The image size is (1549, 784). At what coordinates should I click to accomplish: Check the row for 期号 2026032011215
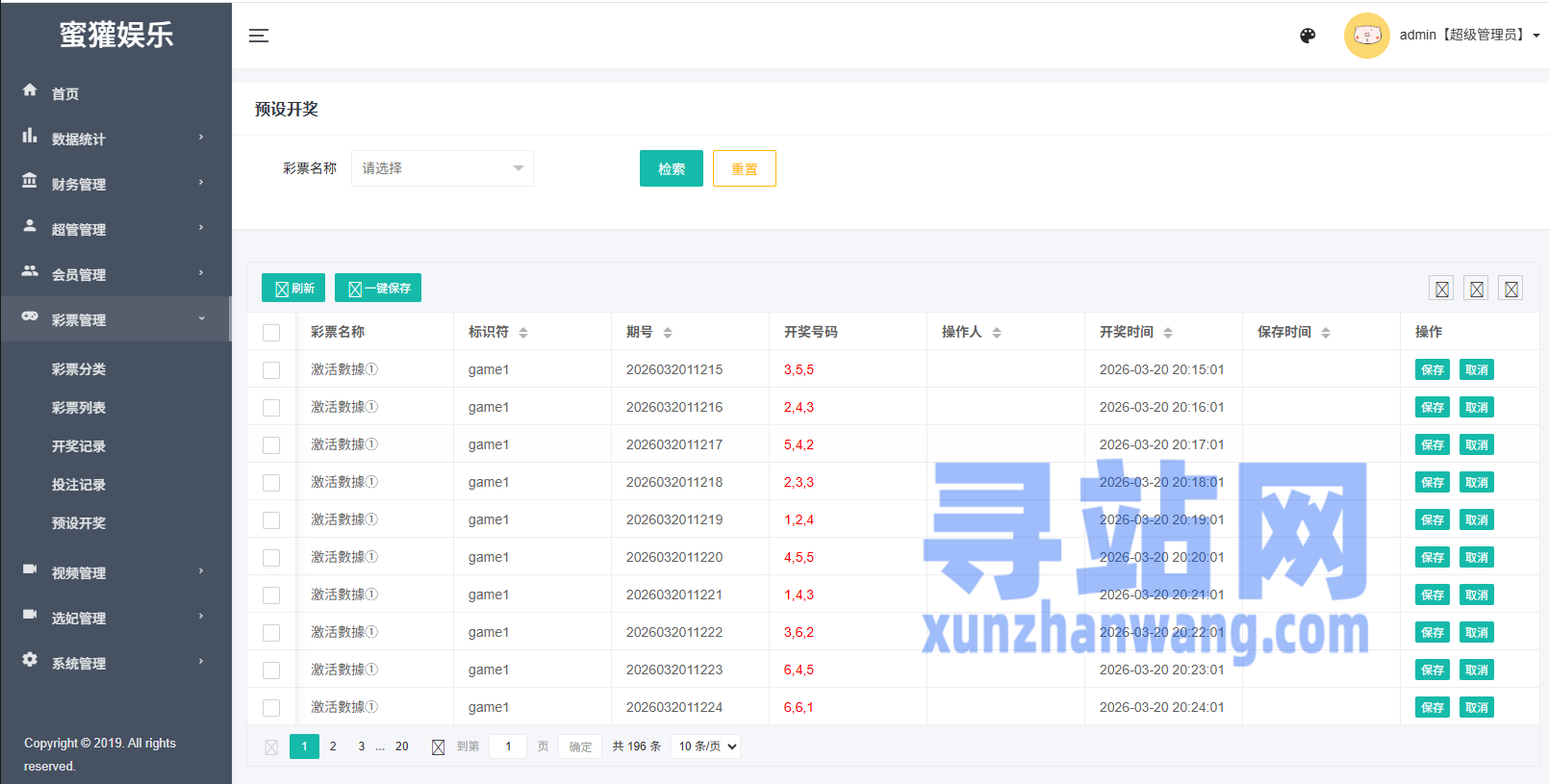click(x=271, y=370)
